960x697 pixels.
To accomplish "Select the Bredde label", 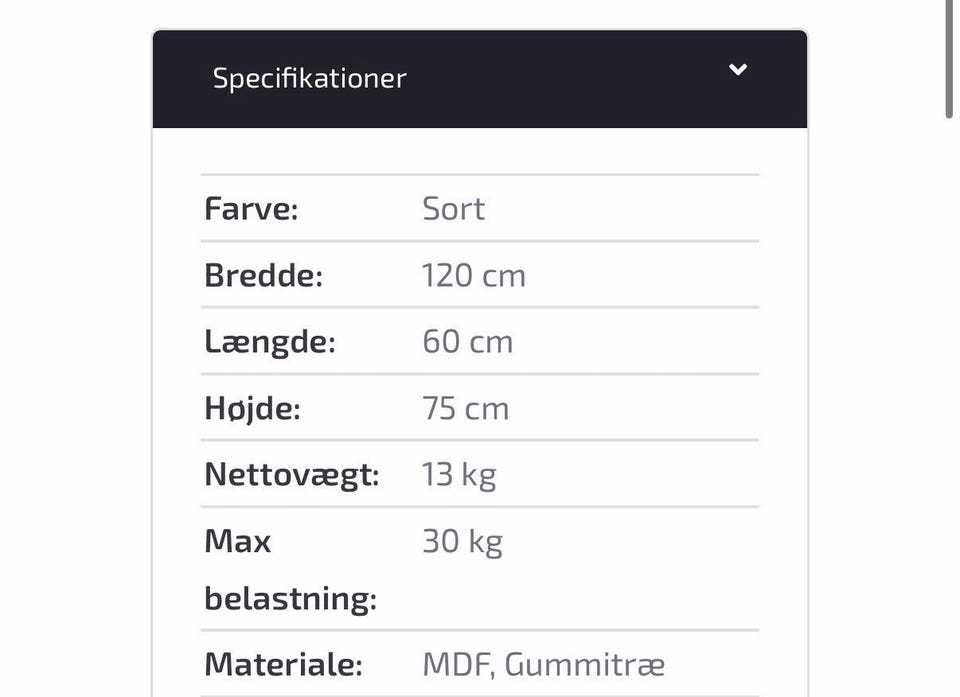I will (x=263, y=276).
